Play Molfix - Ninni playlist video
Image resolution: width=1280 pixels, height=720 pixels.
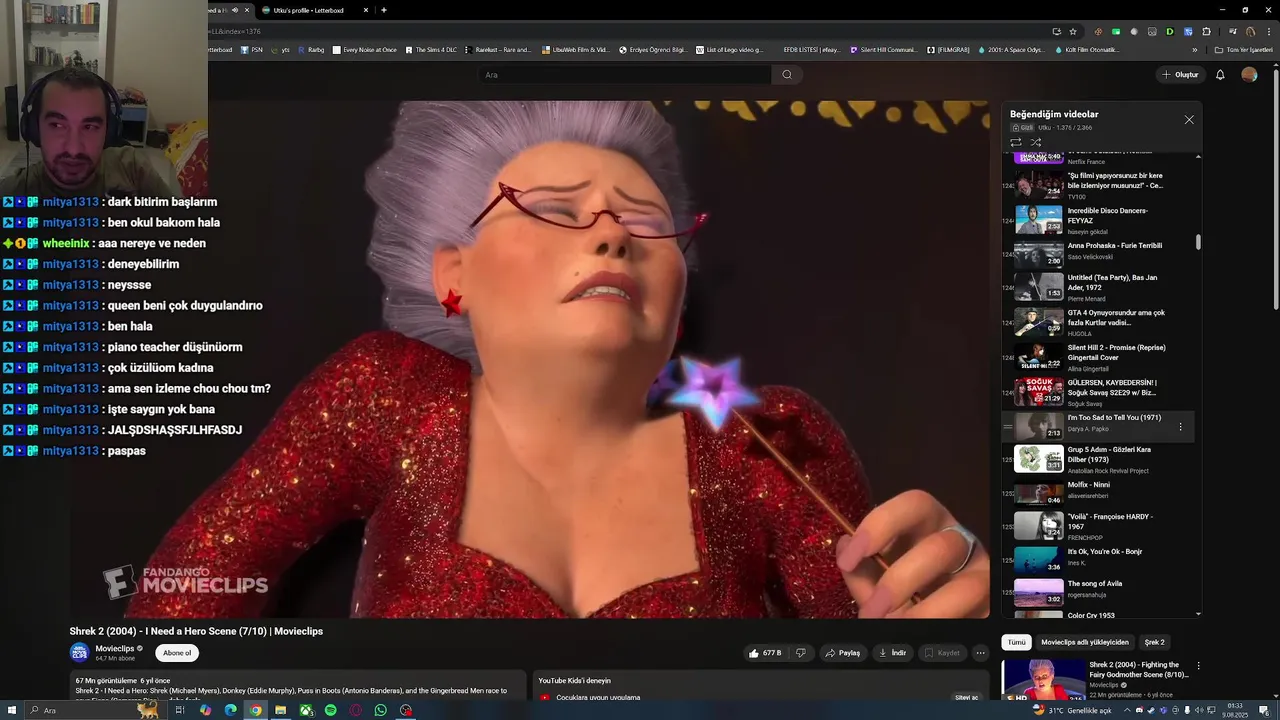[1100, 492]
